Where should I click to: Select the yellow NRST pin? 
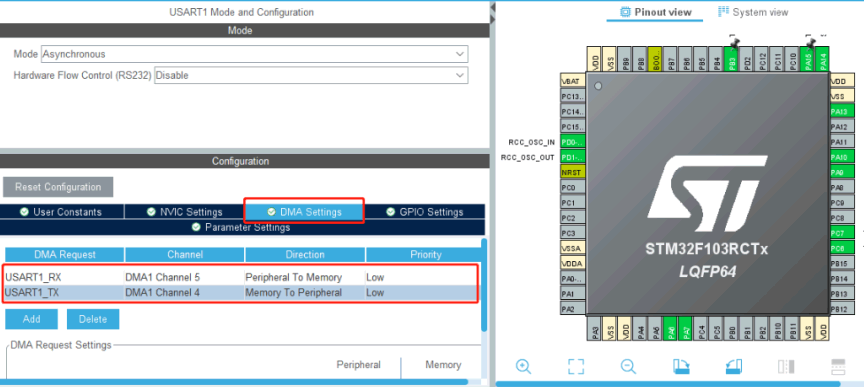(573, 172)
